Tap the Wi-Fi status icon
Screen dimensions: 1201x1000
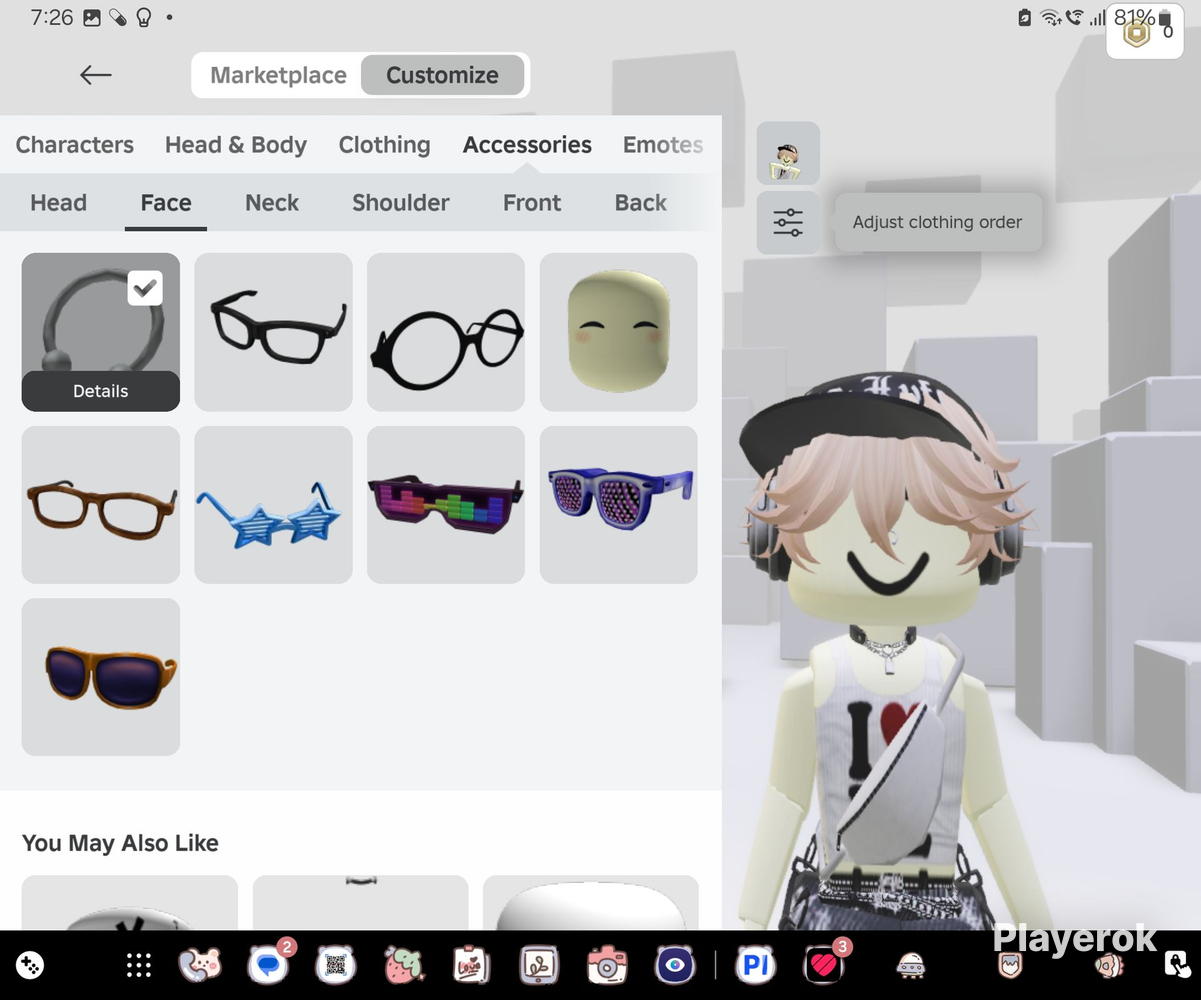point(1050,17)
